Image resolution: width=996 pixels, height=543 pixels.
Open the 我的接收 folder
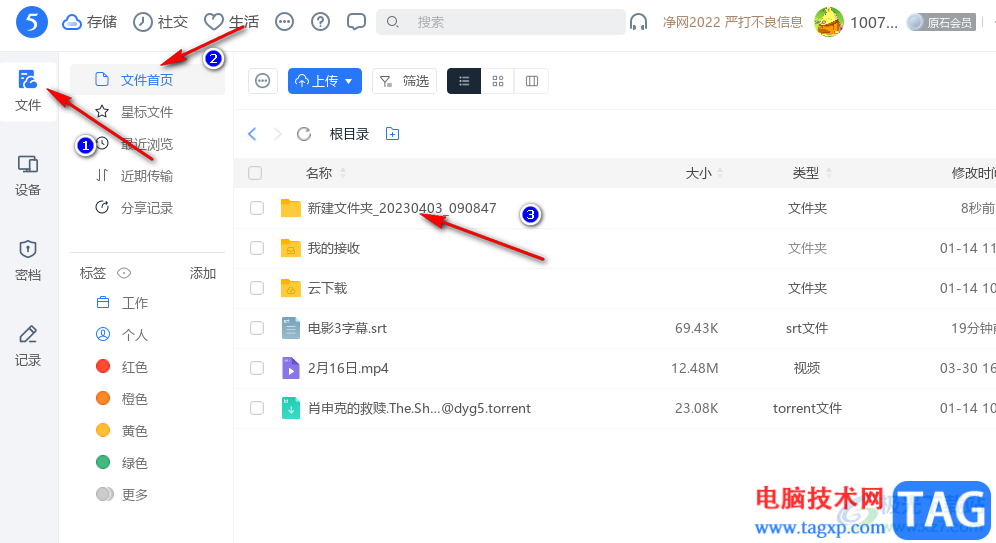tap(334, 248)
